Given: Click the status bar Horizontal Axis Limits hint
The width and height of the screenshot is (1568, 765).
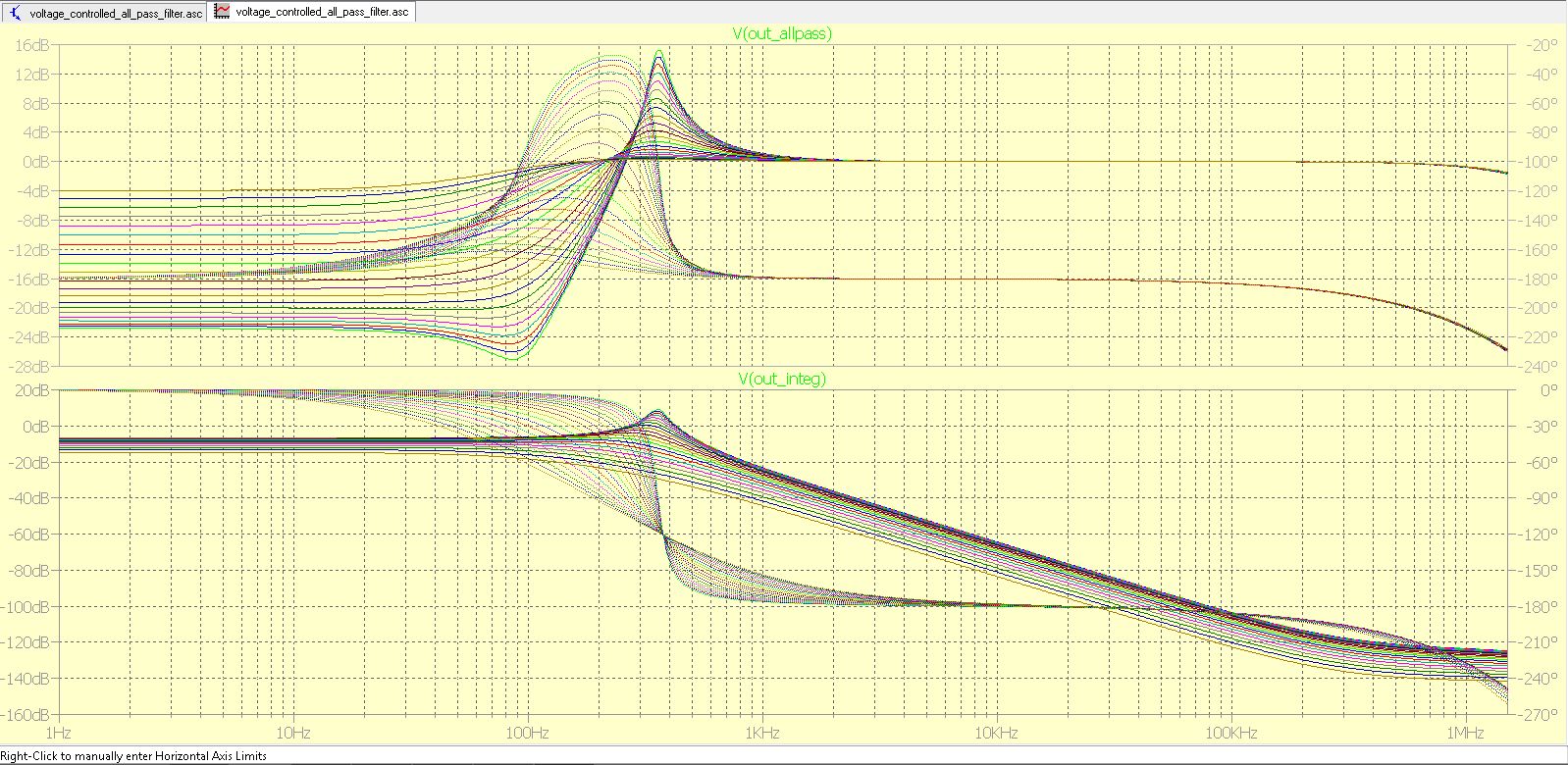Looking at the screenshot, I should pos(133,756).
